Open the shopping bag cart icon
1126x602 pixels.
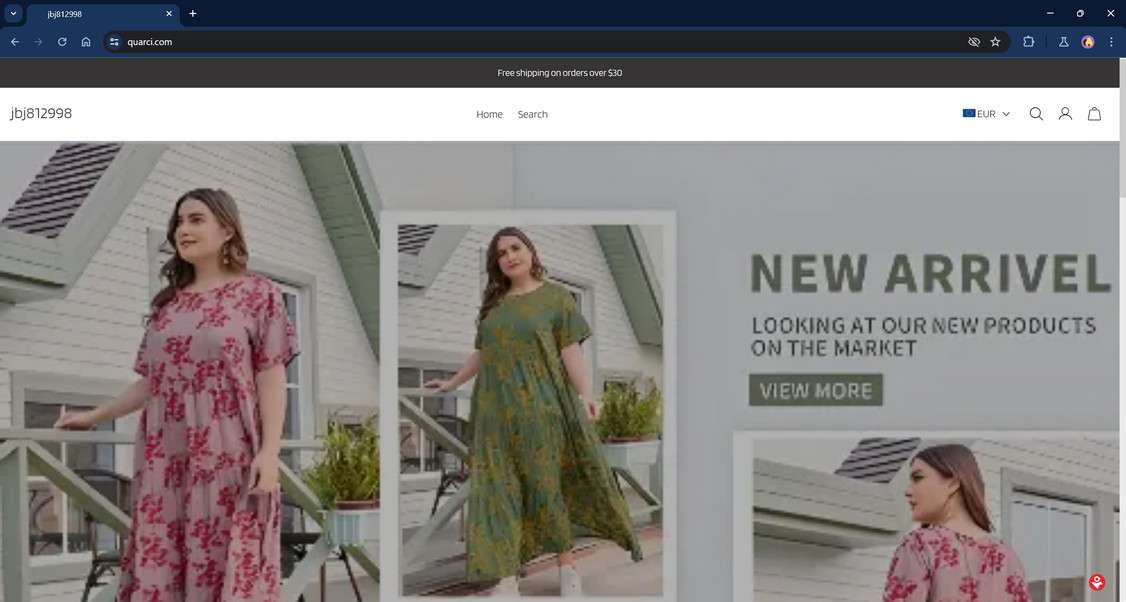pyautogui.click(x=1094, y=114)
